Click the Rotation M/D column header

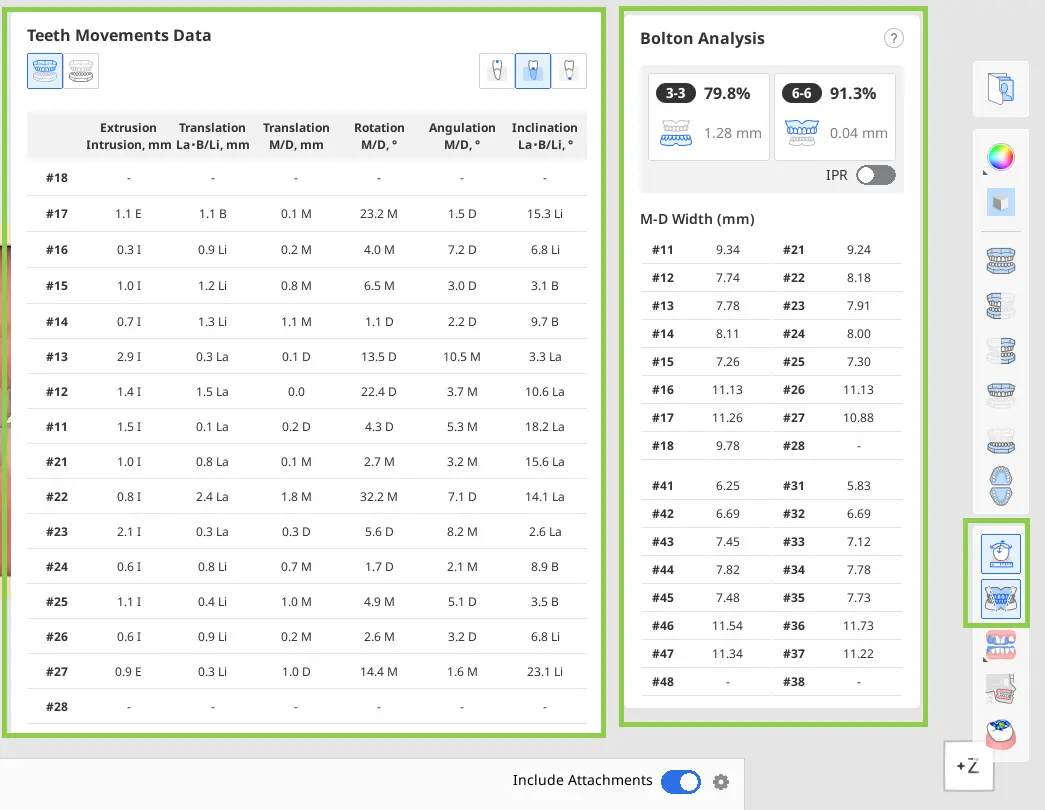[x=379, y=136]
